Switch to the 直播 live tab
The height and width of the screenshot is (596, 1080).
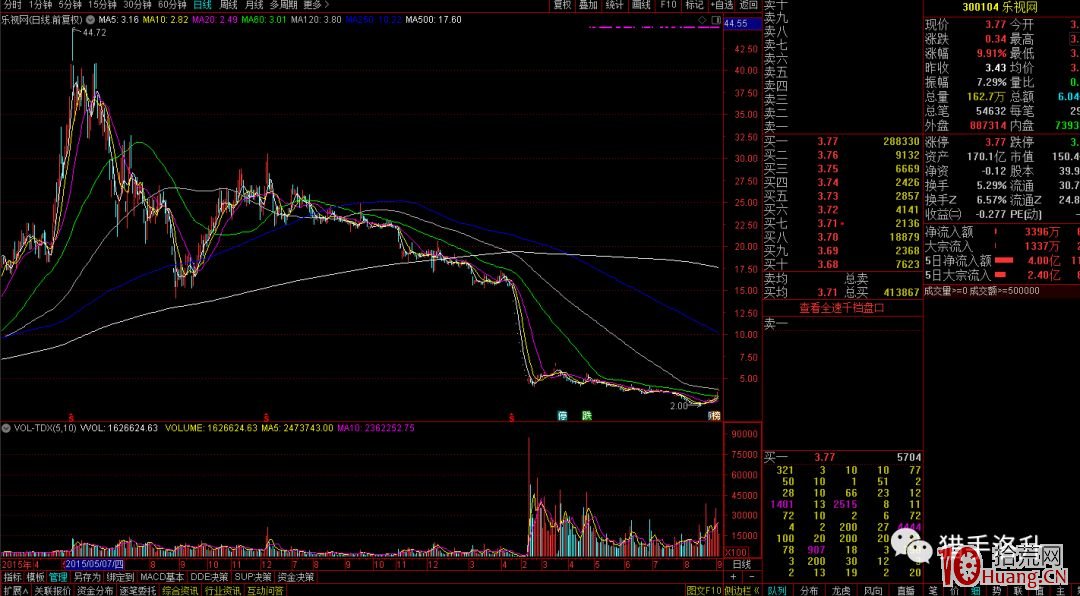(906, 590)
